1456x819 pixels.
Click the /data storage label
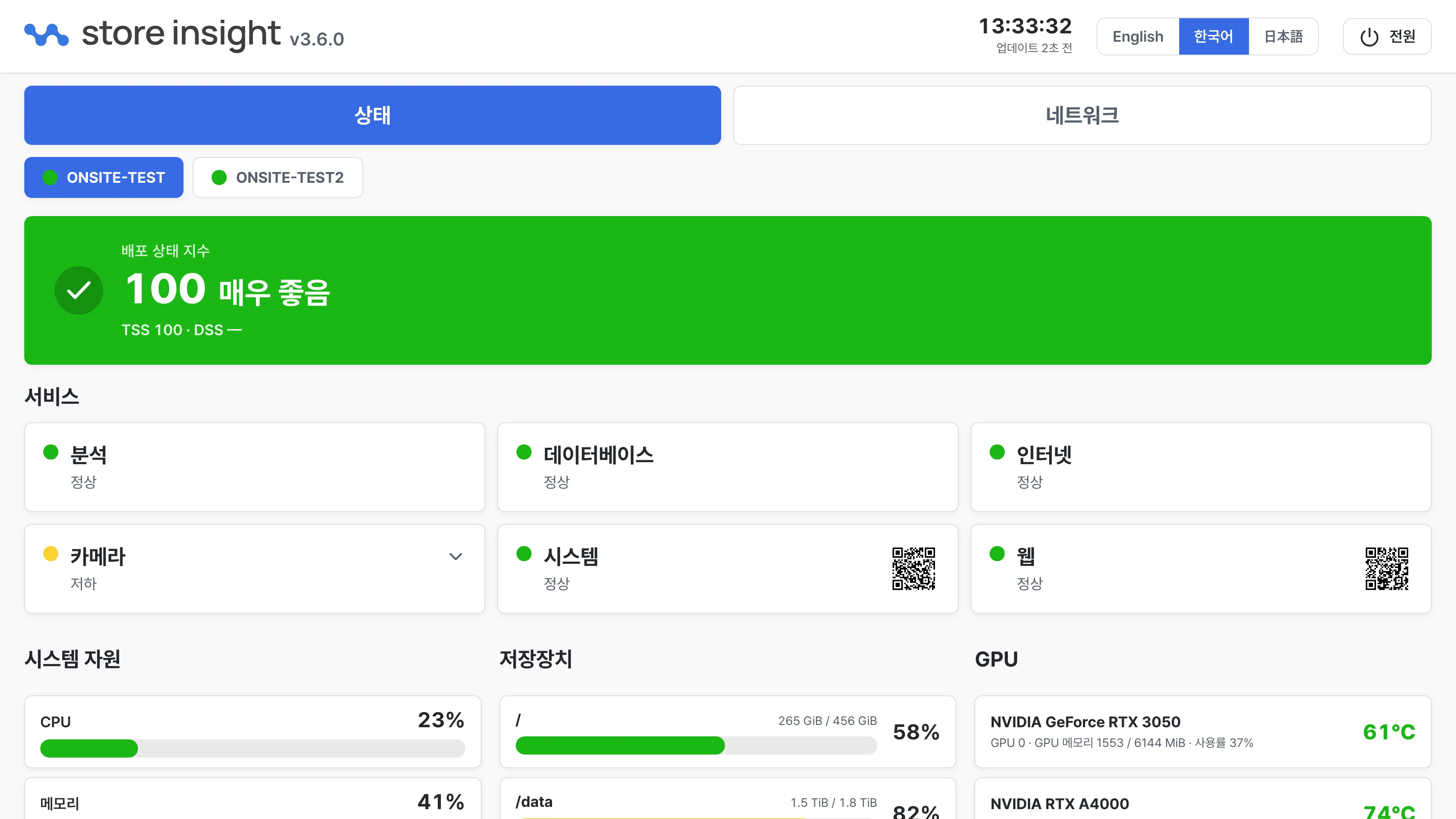[534, 802]
